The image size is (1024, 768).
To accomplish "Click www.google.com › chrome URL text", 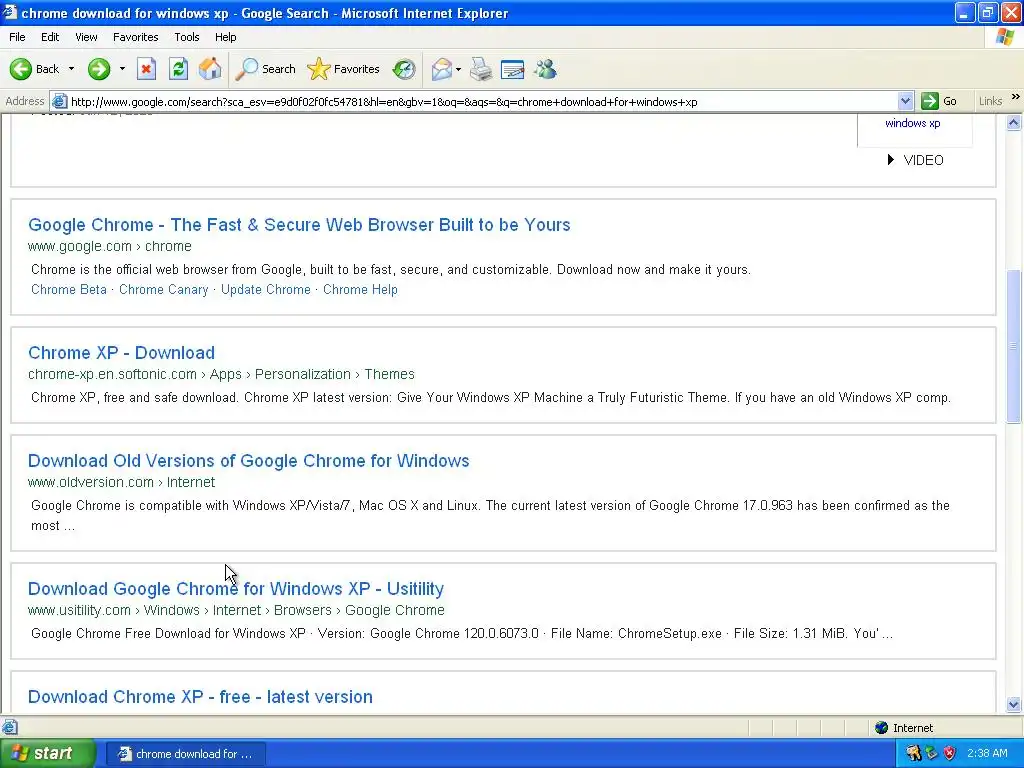I will 109,246.
